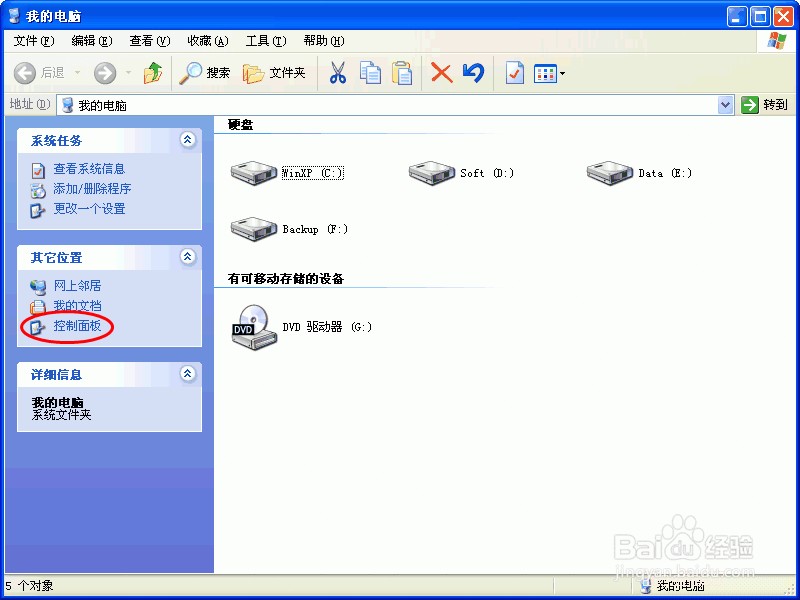Click the WinXP (C:) drive label
Screen dimensions: 800x600
click(x=313, y=173)
